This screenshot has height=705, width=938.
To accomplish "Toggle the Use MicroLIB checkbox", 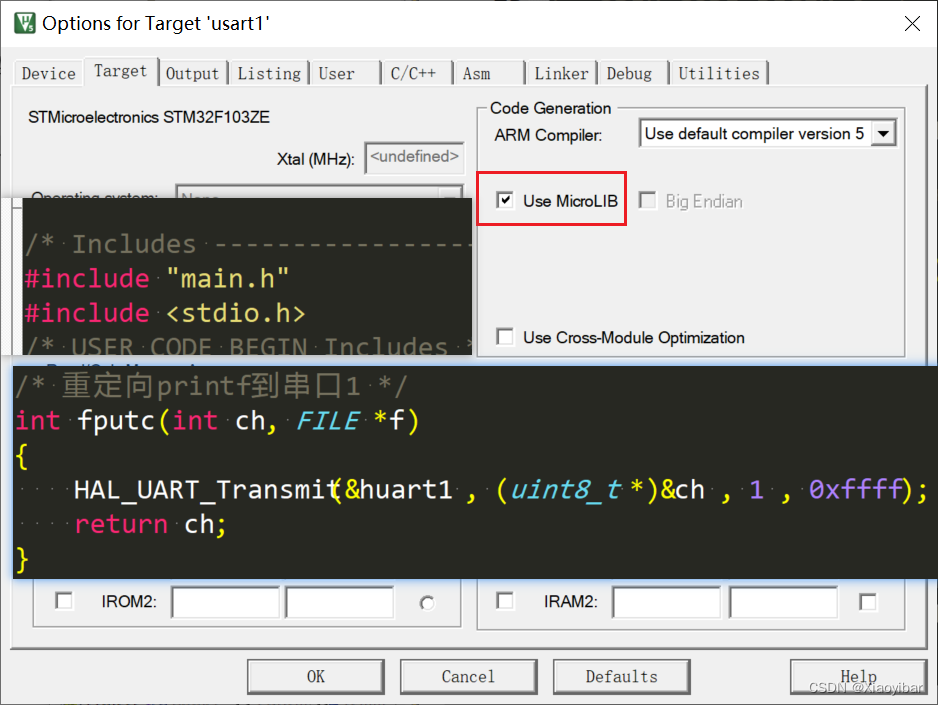I will [x=505, y=200].
